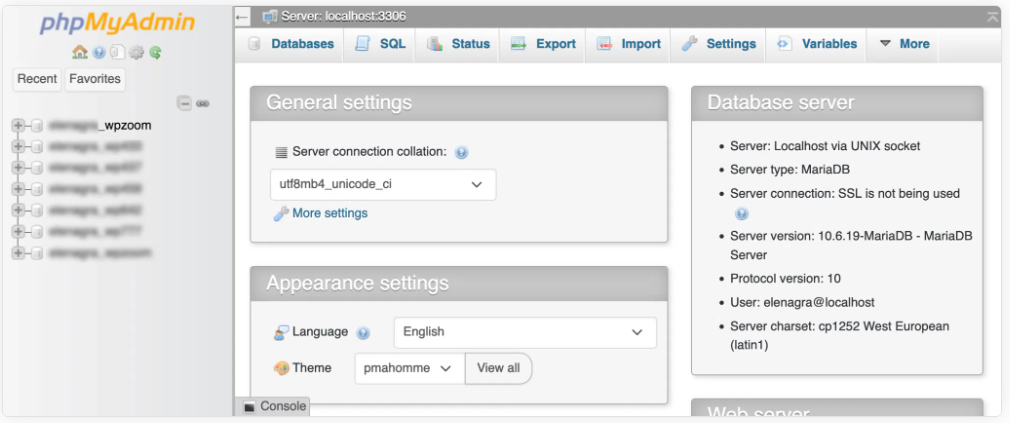Image resolution: width=1010 pixels, height=423 pixels.
Task: Open the Language dropdown showing English
Action: click(x=525, y=332)
